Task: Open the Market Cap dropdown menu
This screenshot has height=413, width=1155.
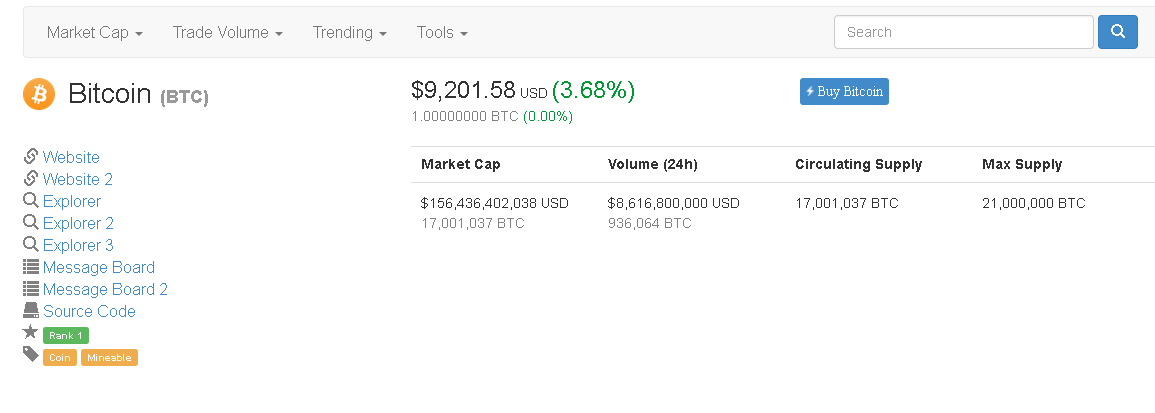Action: (x=95, y=33)
